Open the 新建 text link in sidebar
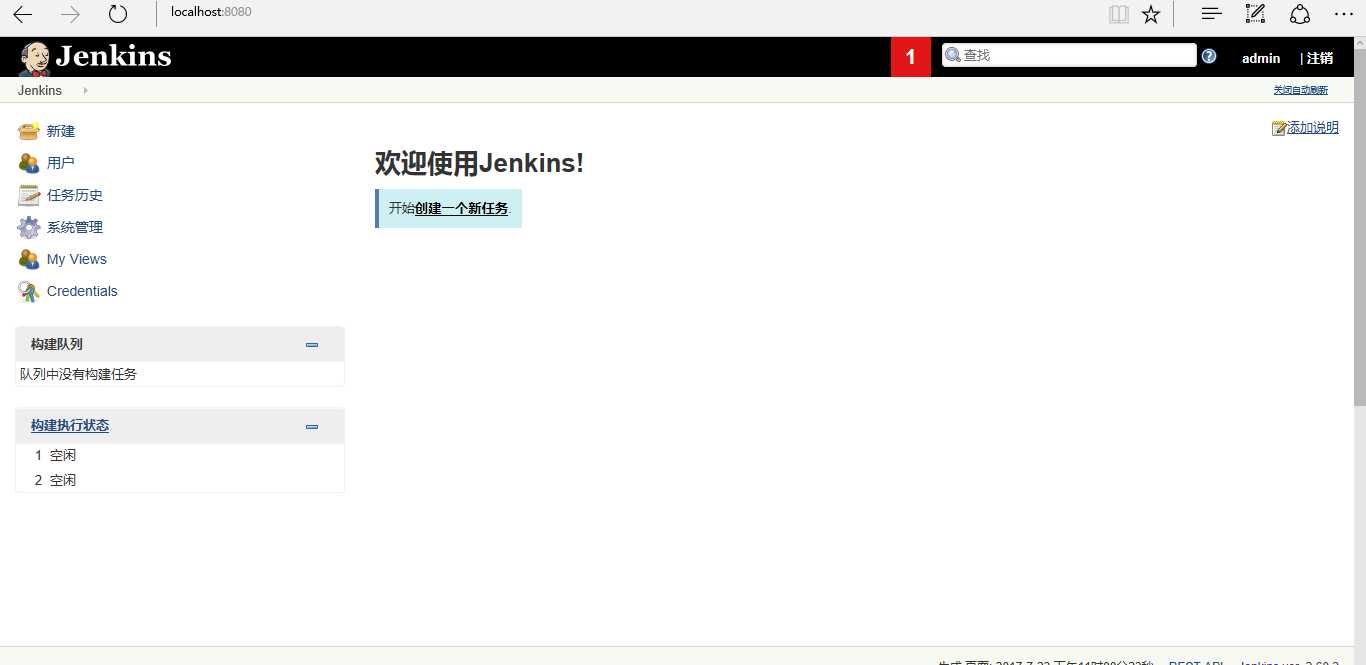Image resolution: width=1366 pixels, height=665 pixels. point(61,131)
